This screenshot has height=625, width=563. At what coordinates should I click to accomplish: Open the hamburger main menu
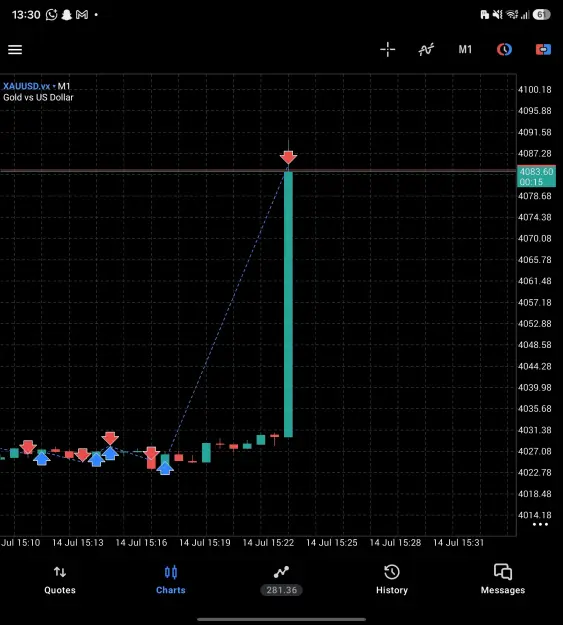(x=15, y=50)
